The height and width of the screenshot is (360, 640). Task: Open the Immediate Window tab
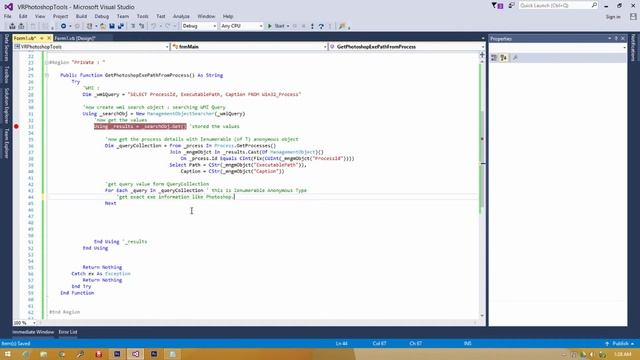pyautogui.click(x=33, y=332)
